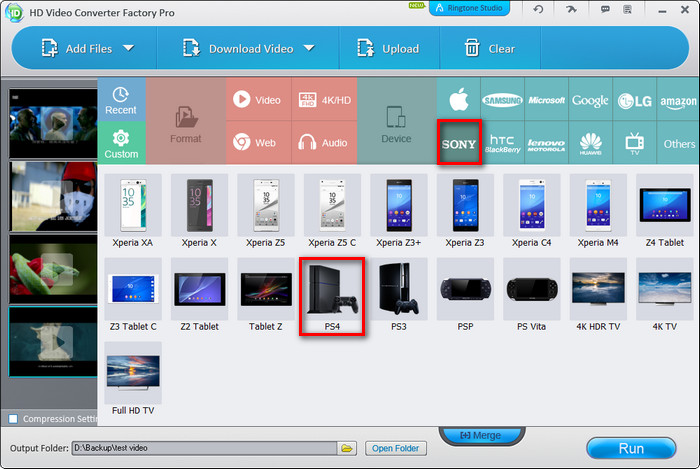Screen dimensions: 700x469
Task: Open the register list icon in title bar
Action: click(x=627, y=9)
